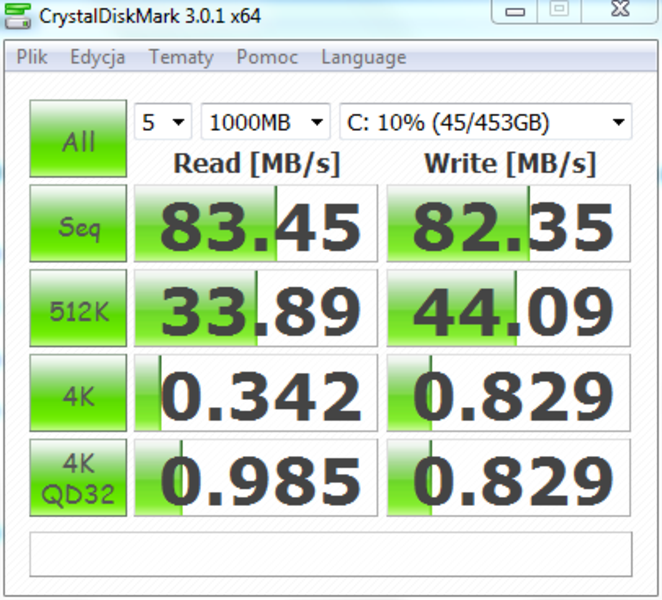662x600 pixels.
Task: Run all benchmarks with the All button
Action: pos(78,138)
